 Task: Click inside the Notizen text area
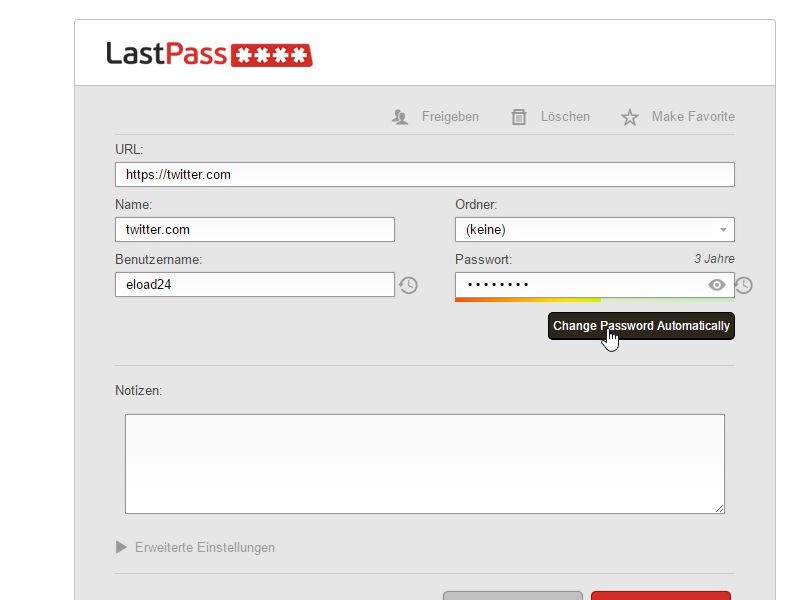[425, 464]
